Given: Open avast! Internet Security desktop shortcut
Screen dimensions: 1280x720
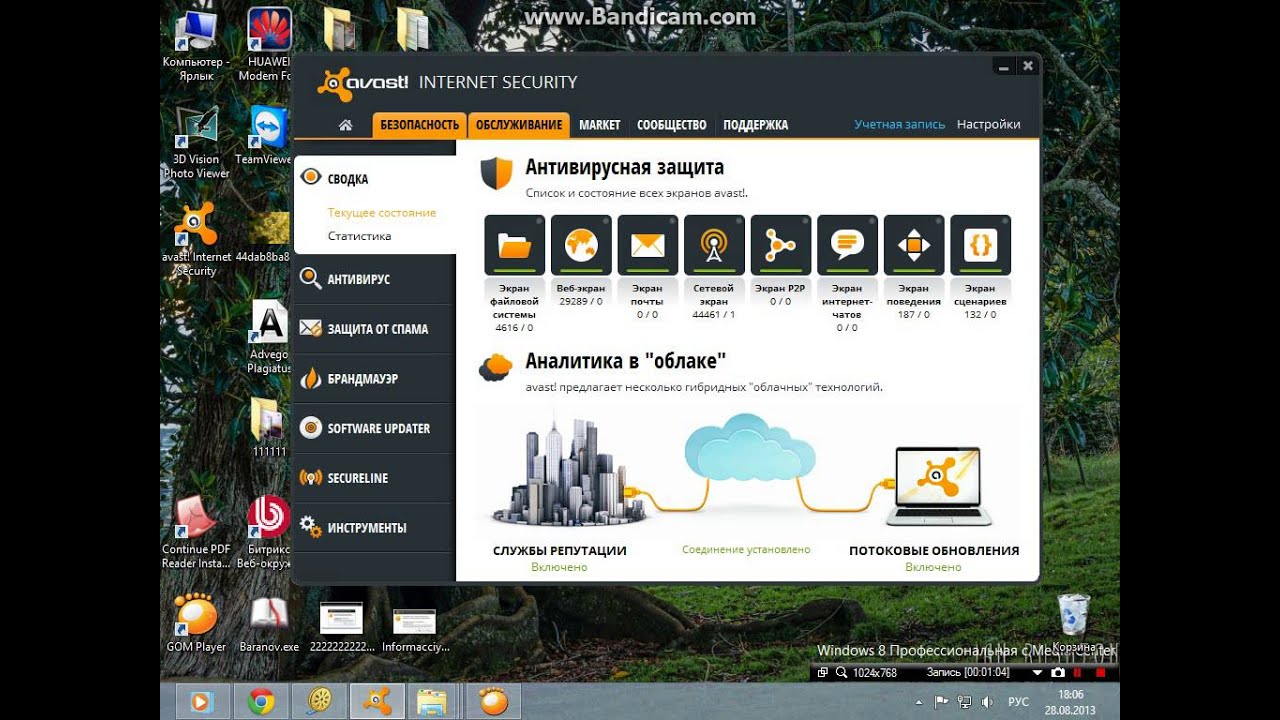Looking at the screenshot, I should pos(195,240).
